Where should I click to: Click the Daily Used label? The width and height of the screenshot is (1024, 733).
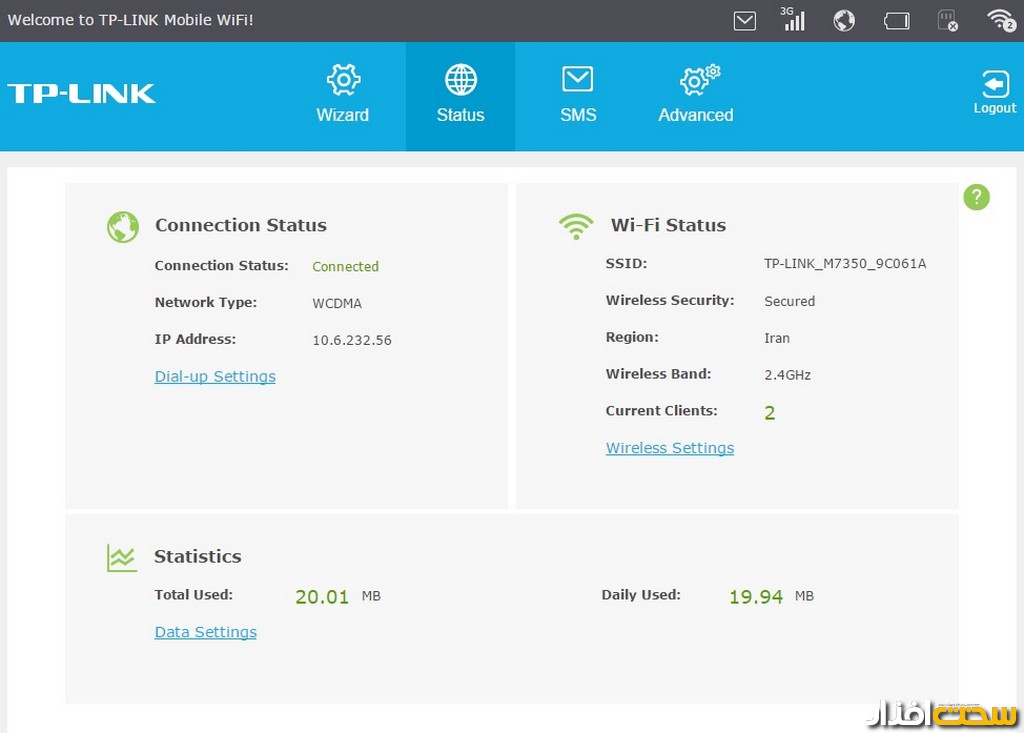pos(641,595)
